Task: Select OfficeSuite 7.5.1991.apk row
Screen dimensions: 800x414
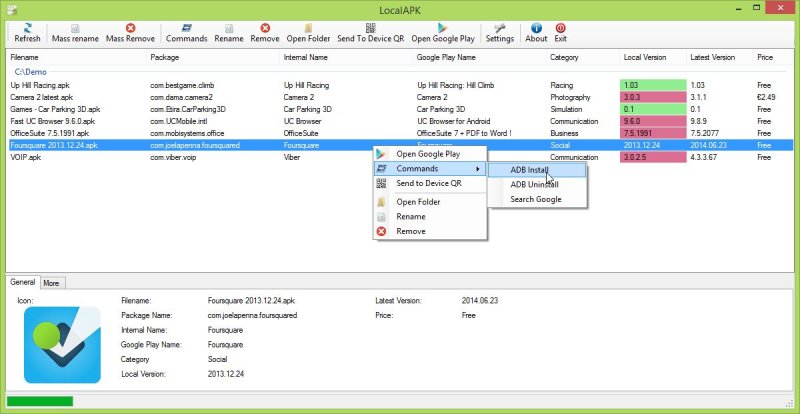Action: [399, 133]
